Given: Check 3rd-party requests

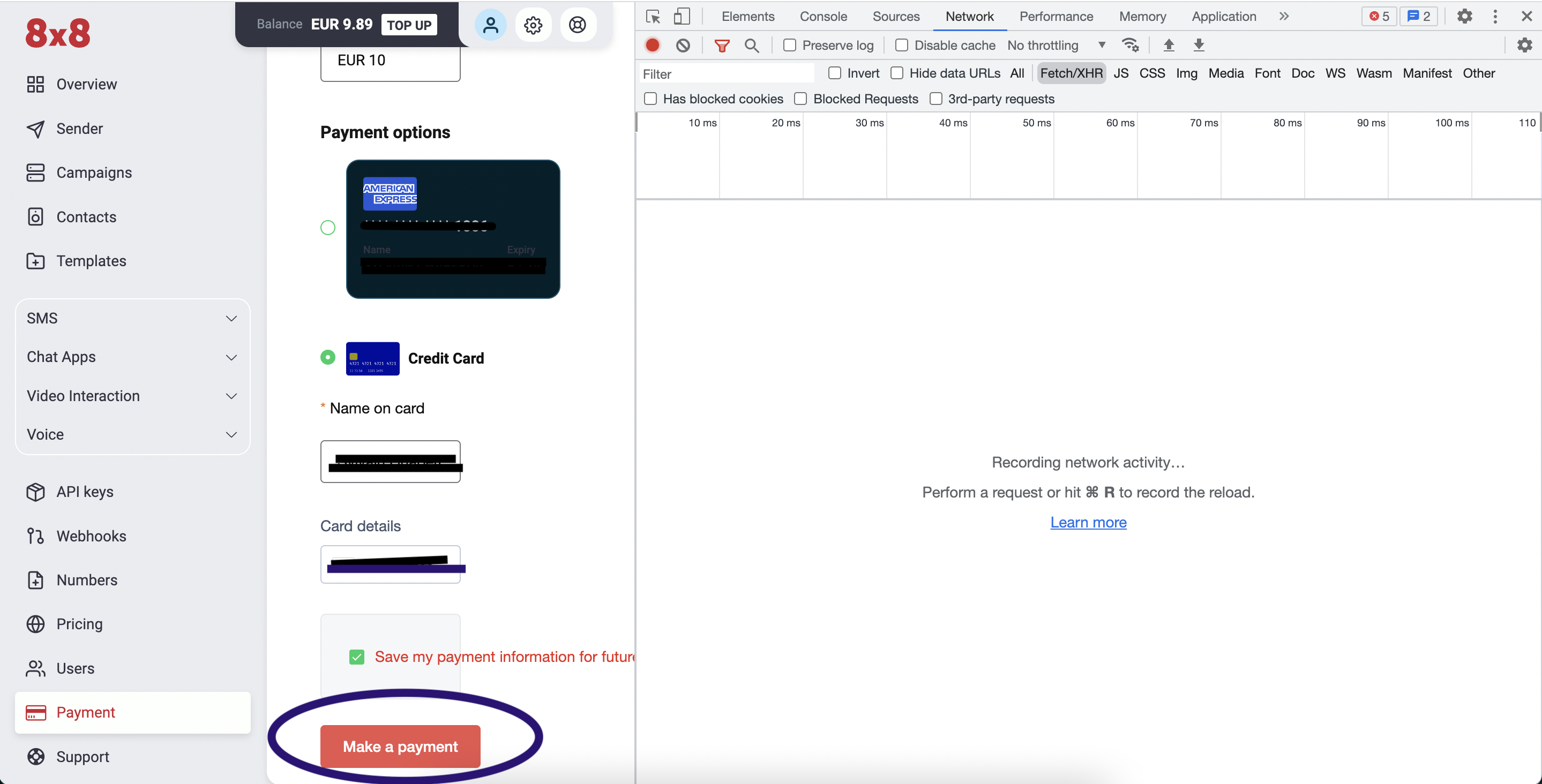Looking at the screenshot, I should click(x=935, y=99).
